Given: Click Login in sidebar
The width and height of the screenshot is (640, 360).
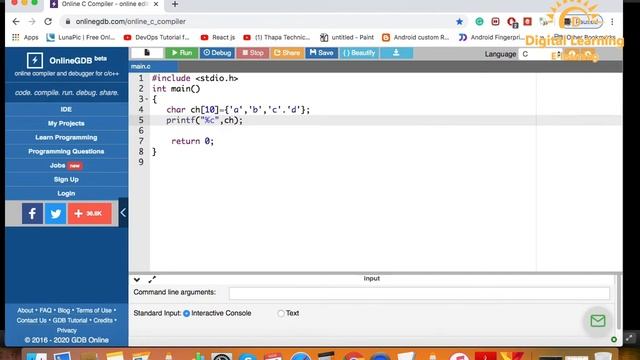Looking at the screenshot, I should 66,193.
